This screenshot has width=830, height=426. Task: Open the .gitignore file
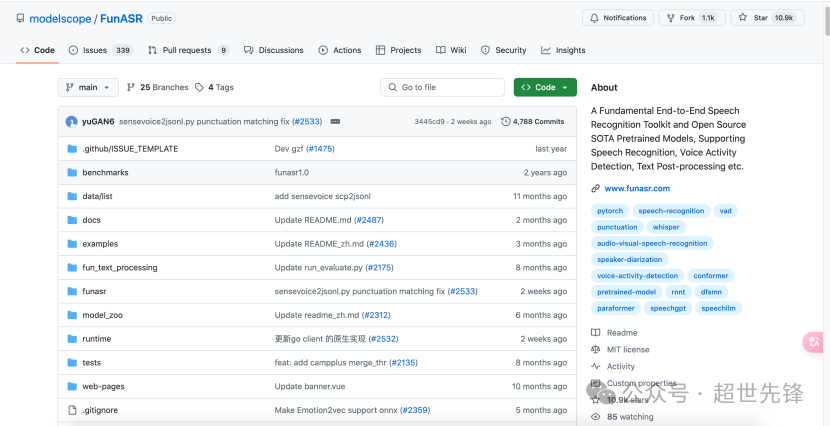click(100, 411)
